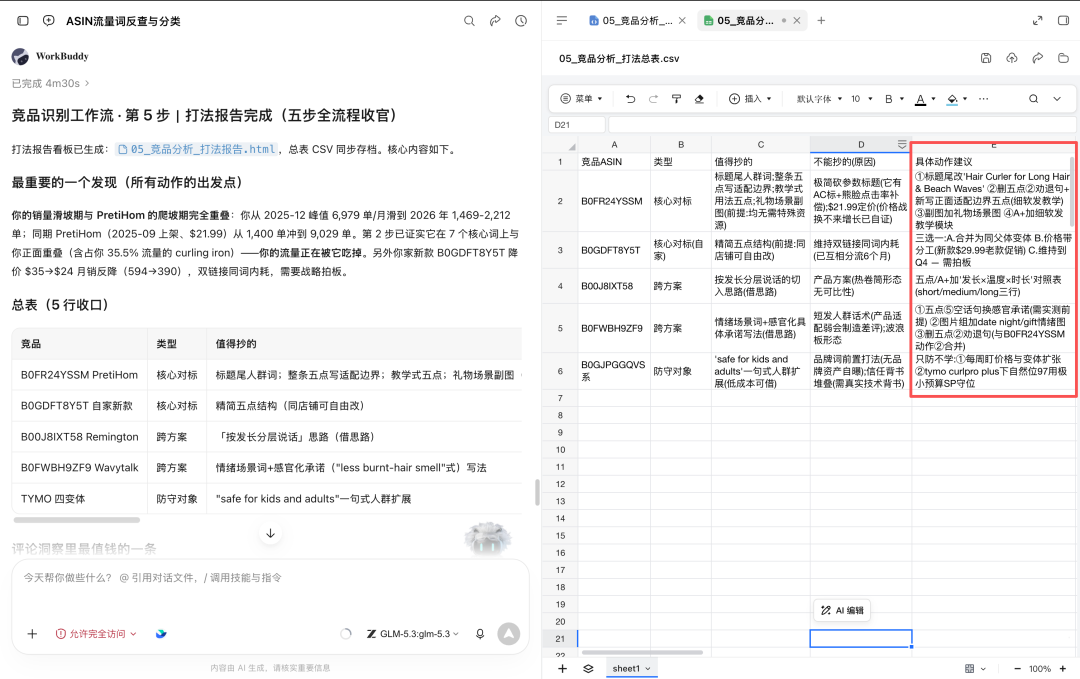The width and height of the screenshot is (1080, 679).
Task: Search within the spreadsheet
Action: [x=1034, y=99]
